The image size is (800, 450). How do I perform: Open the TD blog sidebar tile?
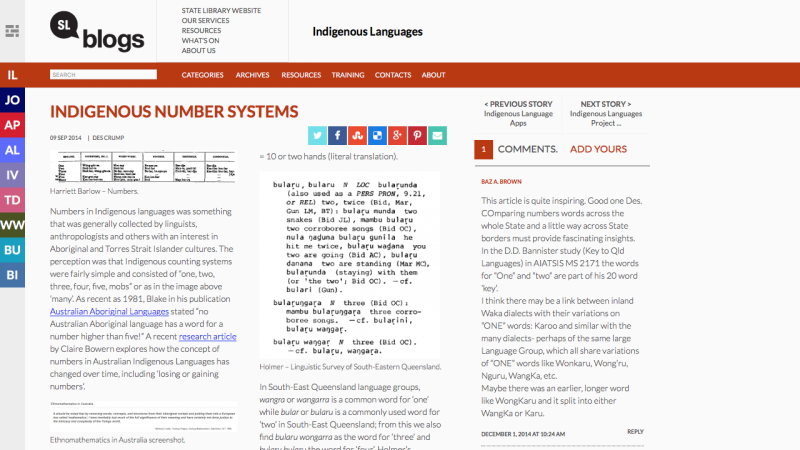coord(12,200)
